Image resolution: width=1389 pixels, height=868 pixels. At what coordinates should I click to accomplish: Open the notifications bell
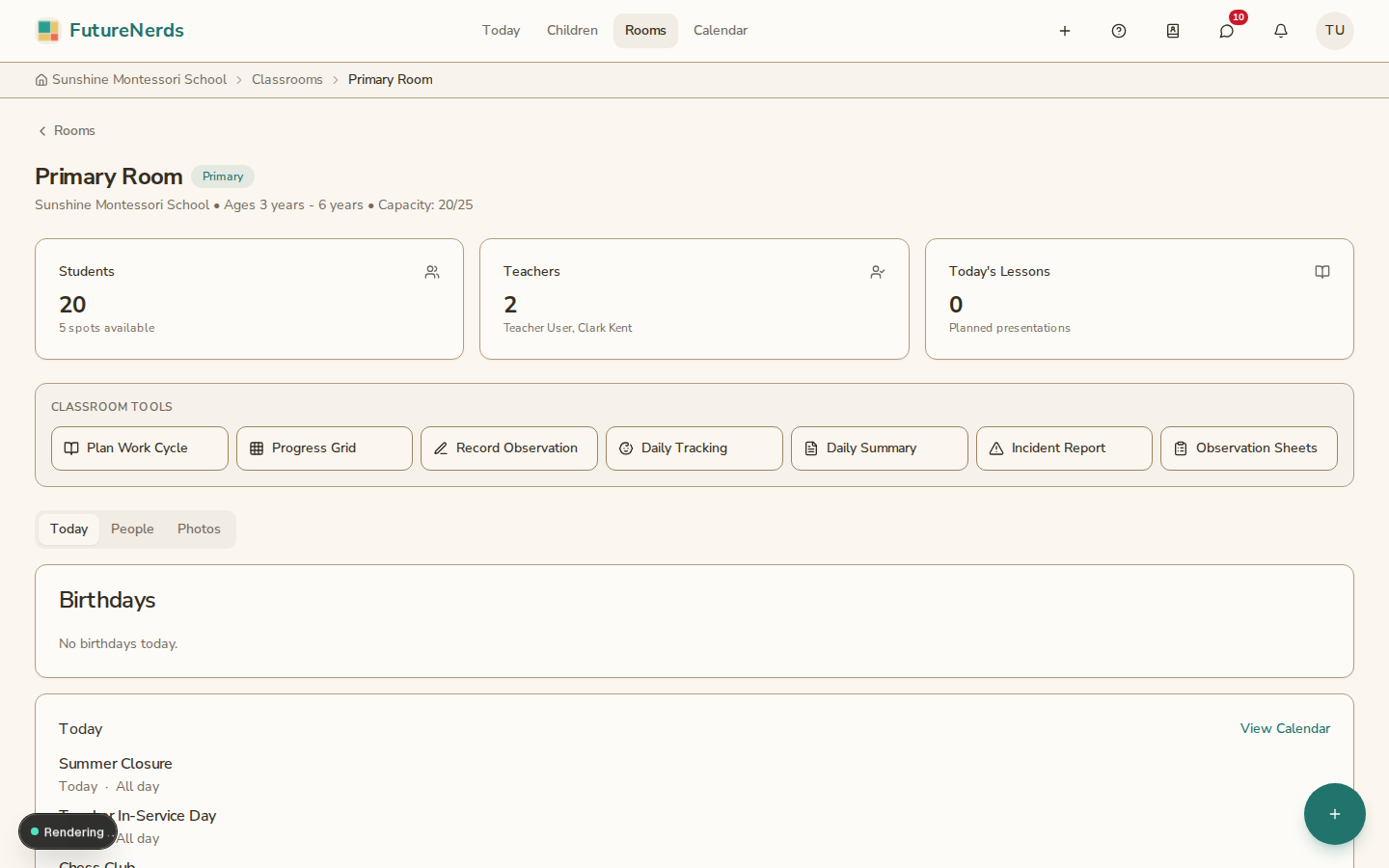click(x=1281, y=31)
